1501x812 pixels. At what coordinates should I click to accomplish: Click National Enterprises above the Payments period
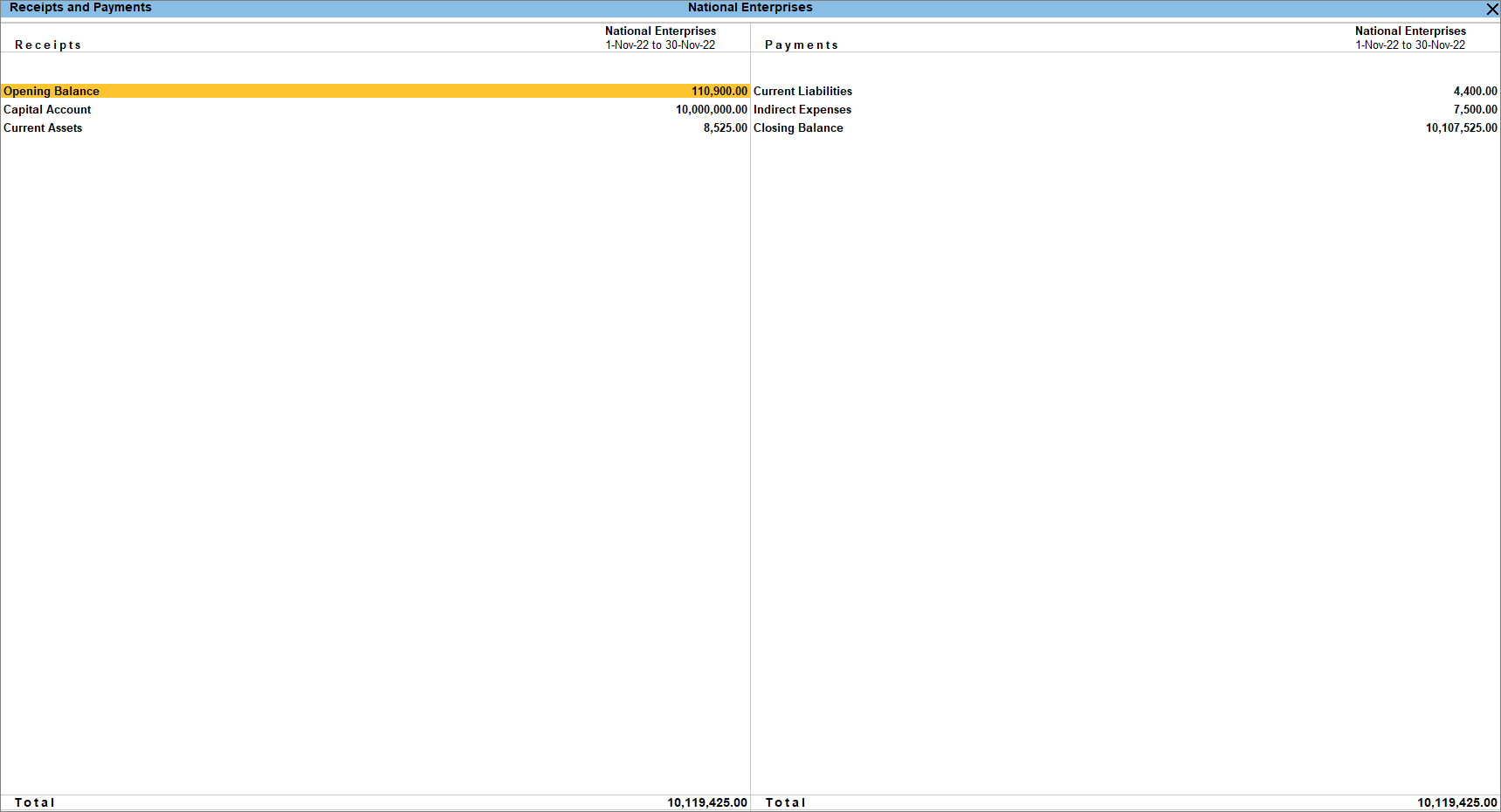point(1410,31)
